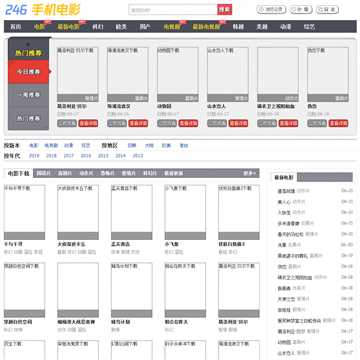Select 最新电影 tab in right sidebar
The width and height of the screenshot is (360, 360).
(x=284, y=177)
